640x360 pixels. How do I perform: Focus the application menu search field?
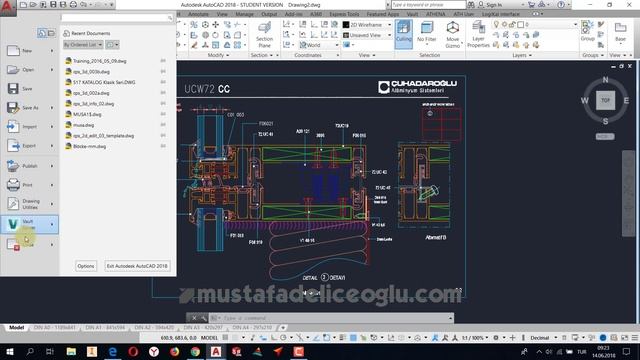[x=117, y=18]
